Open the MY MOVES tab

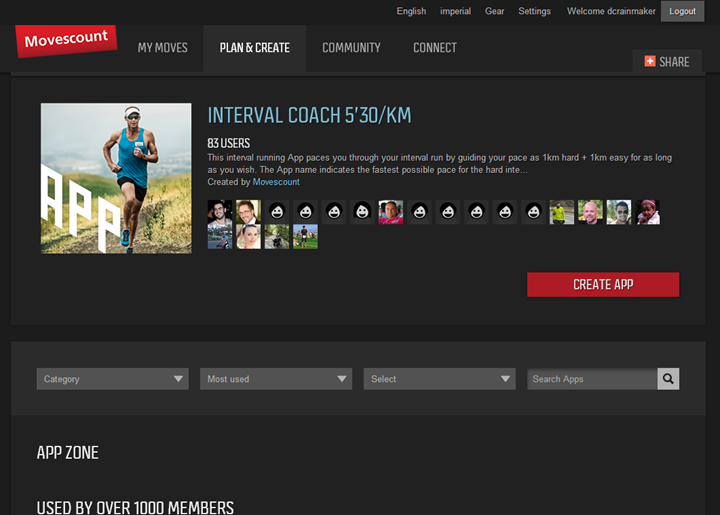click(x=163, y=48)
